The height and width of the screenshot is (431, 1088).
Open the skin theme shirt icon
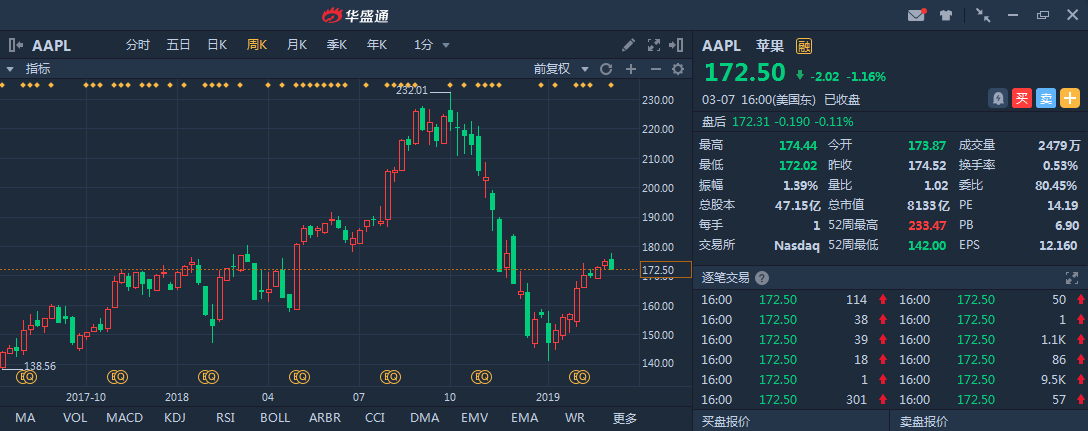point(945,15)
